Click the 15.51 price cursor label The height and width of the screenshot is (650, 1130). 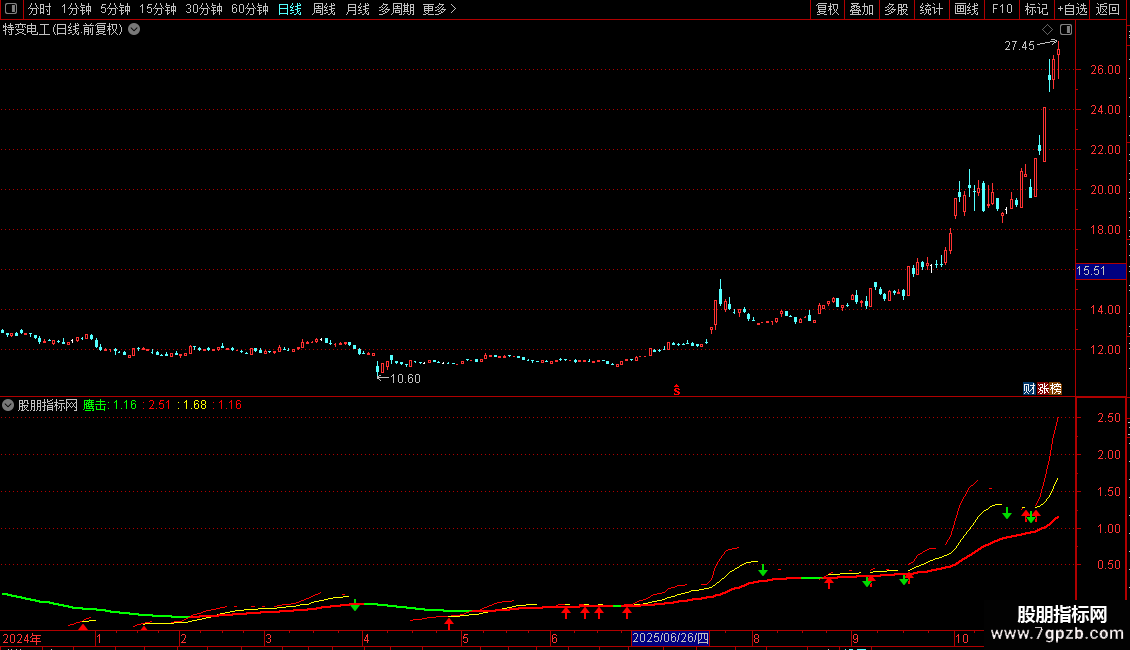[1100, 271]
